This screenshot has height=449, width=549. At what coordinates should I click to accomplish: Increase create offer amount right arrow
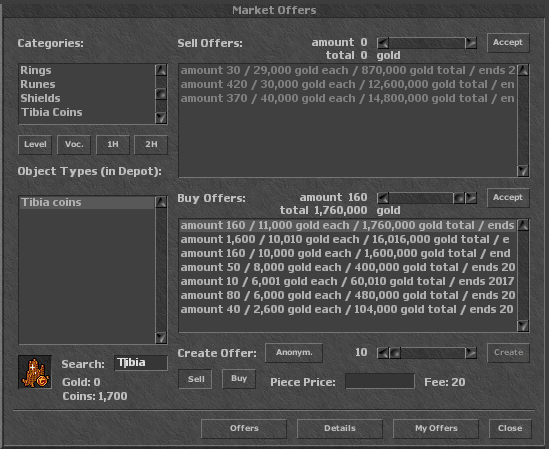(471, 353)
